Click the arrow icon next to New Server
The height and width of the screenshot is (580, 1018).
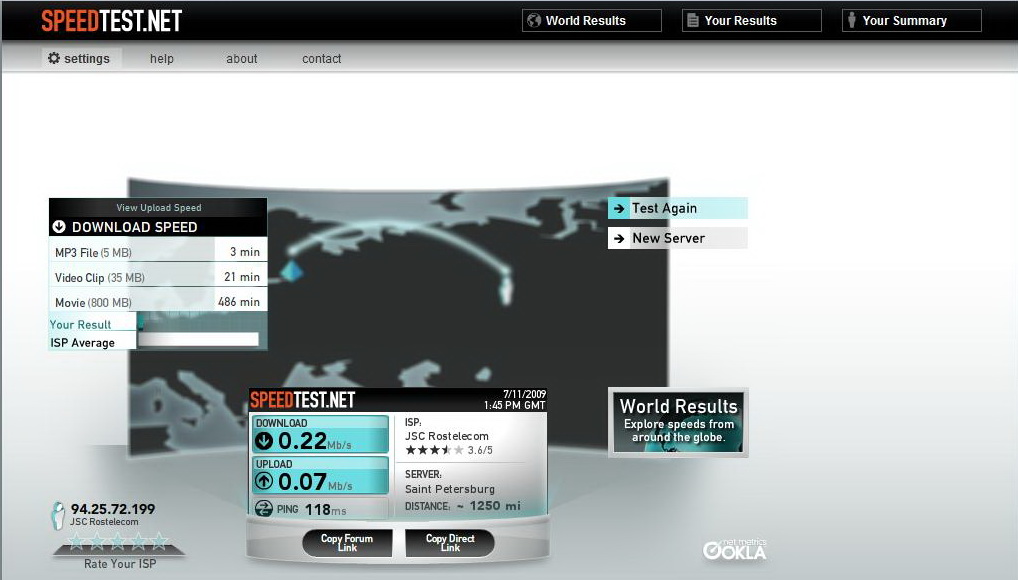[x=619, y=238]
